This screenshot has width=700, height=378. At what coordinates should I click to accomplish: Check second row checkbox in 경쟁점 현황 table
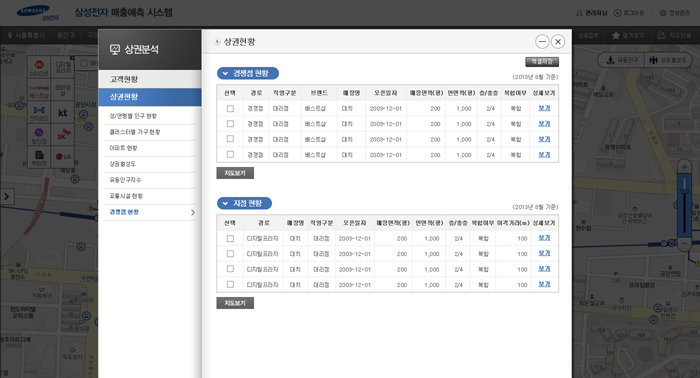[230, 124]
